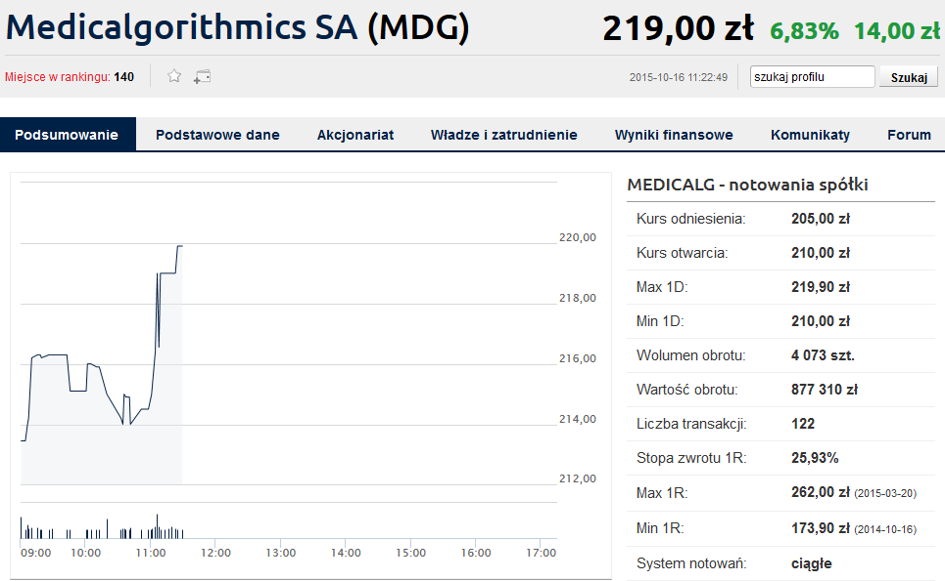Click the 09:00 marker on chart time axis

[x=36, y=553]
